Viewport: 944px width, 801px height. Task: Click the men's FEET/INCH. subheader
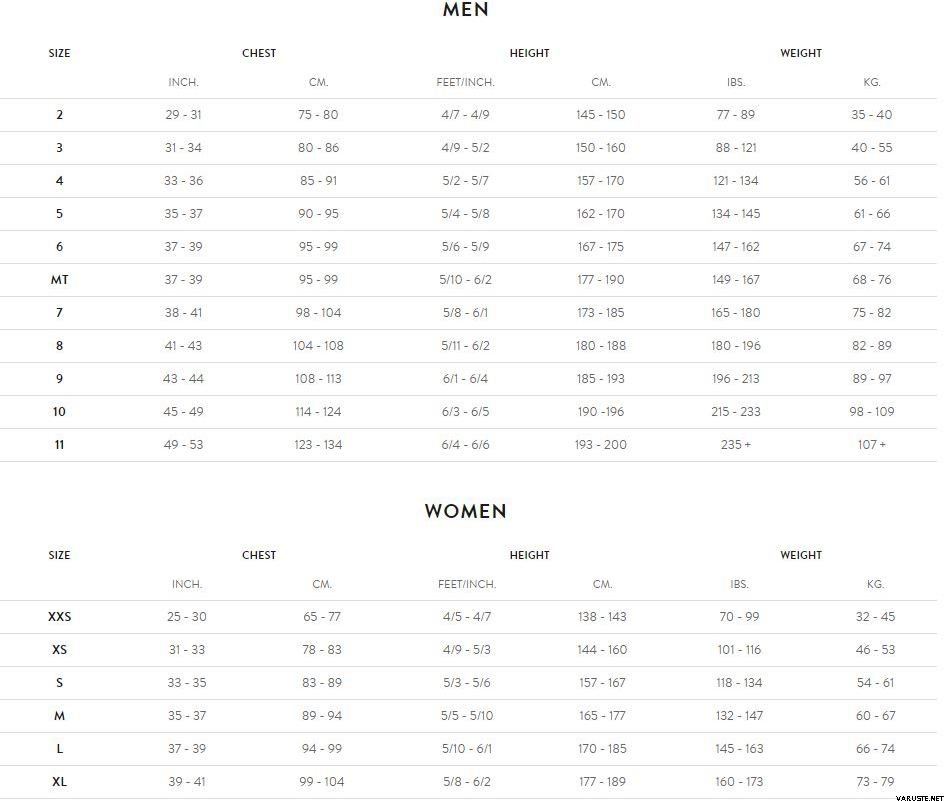pyautogui.click(x=465, y=82)
